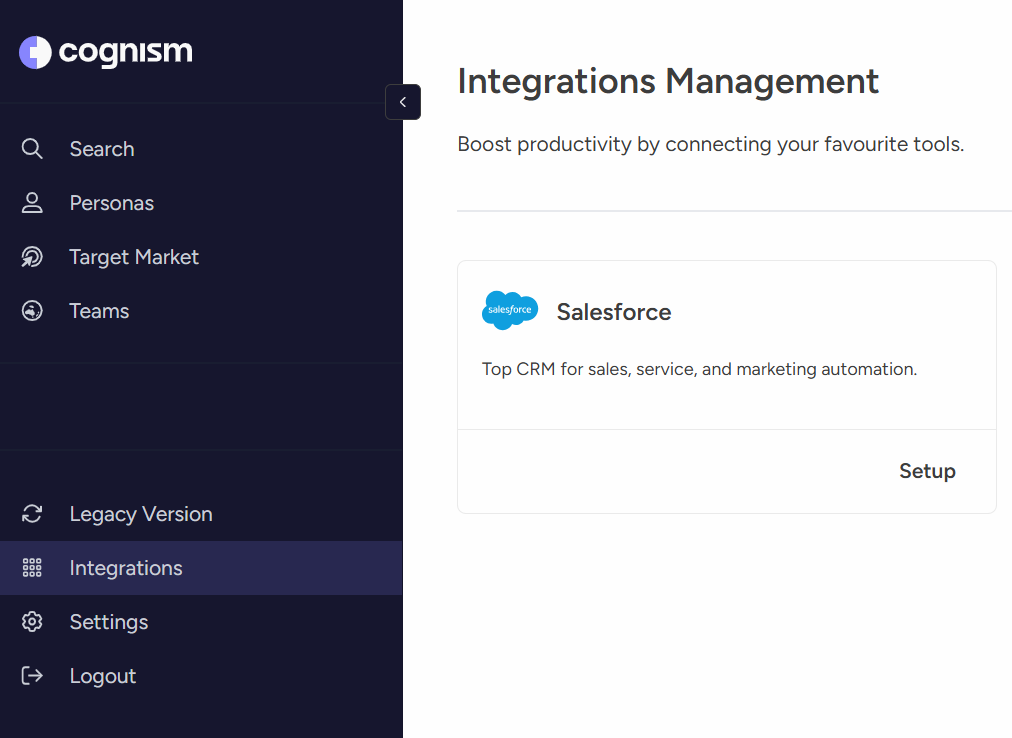Click the Logout arrow icon
Viewport: 1012px width, 738px height.
click(32, 675)
